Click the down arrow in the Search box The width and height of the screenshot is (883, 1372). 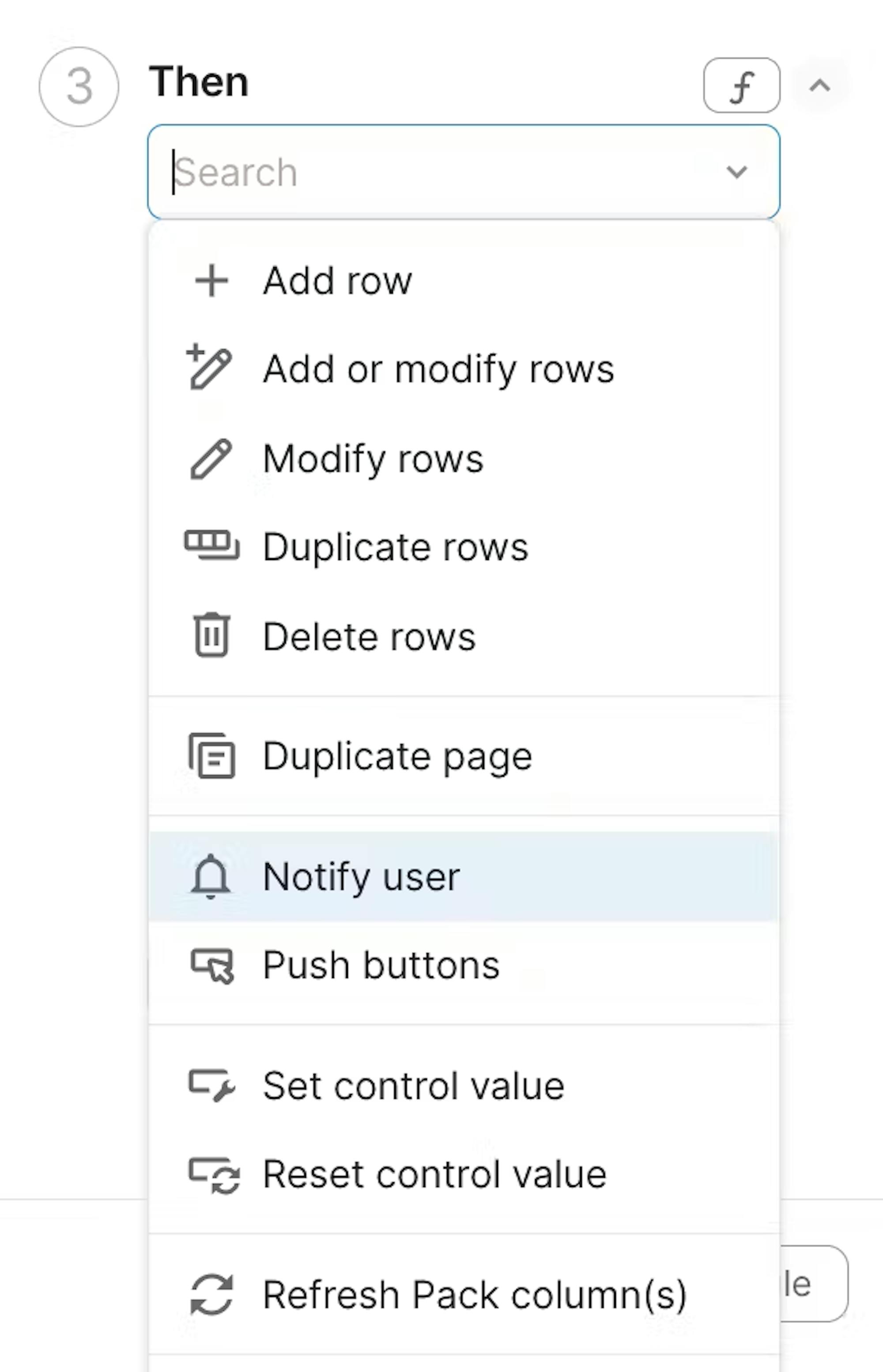point(736,171)
